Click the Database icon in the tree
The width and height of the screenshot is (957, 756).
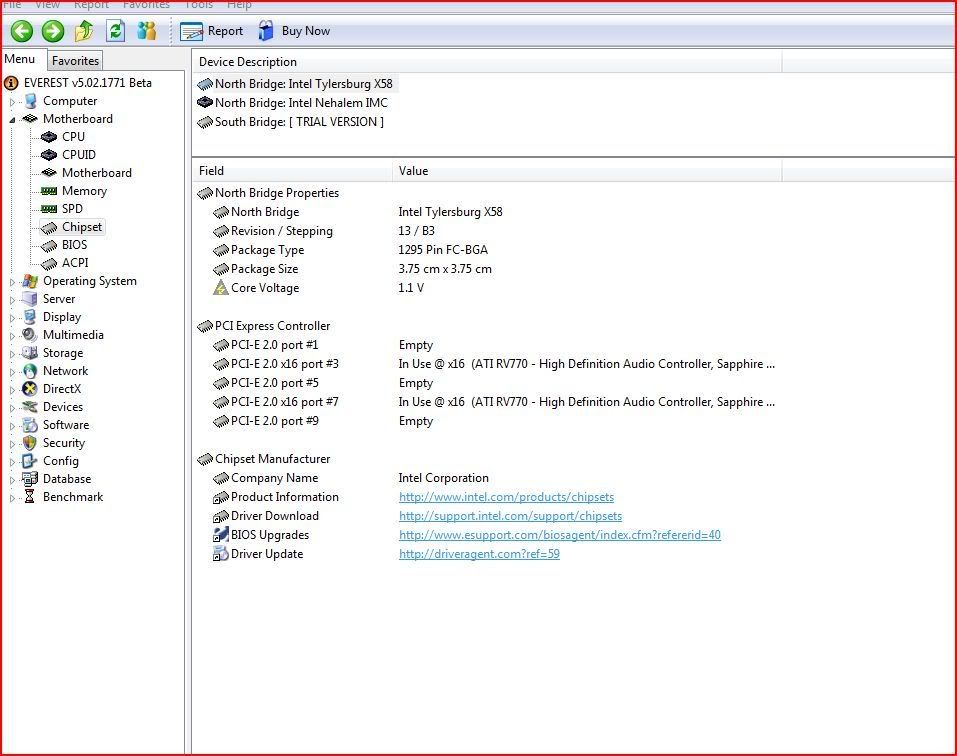tap(30, 479)
